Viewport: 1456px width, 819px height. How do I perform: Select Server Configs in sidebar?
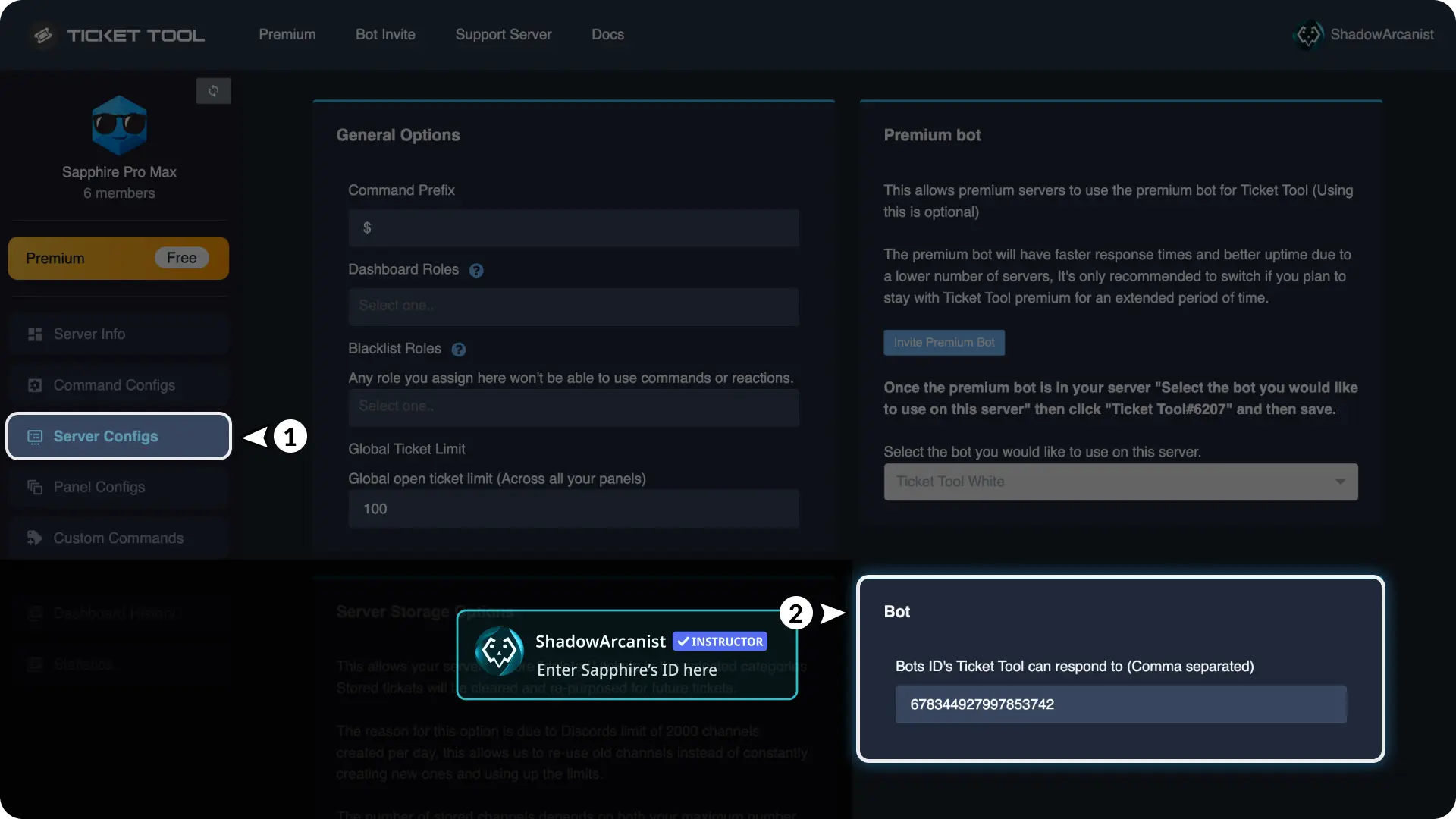tap(118, 436)
